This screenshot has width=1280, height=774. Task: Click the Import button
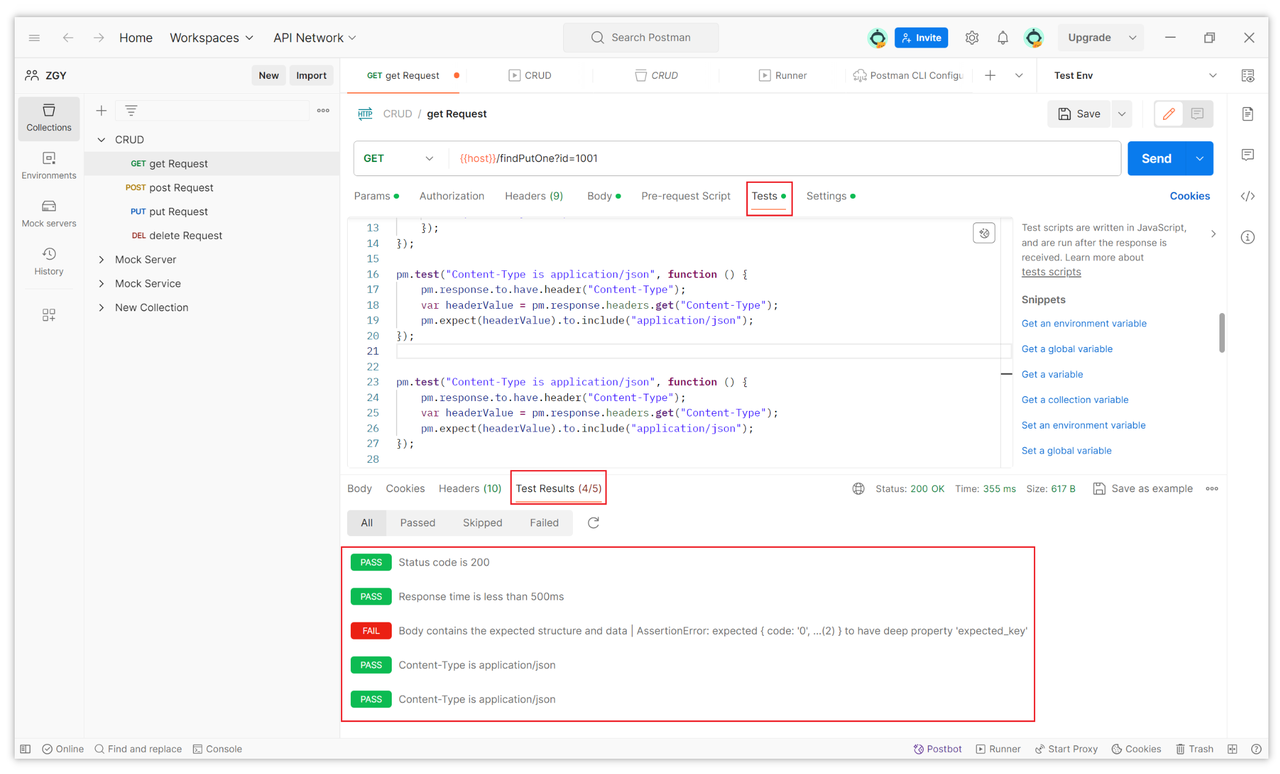pyautogui.click(x=311, y=75)
